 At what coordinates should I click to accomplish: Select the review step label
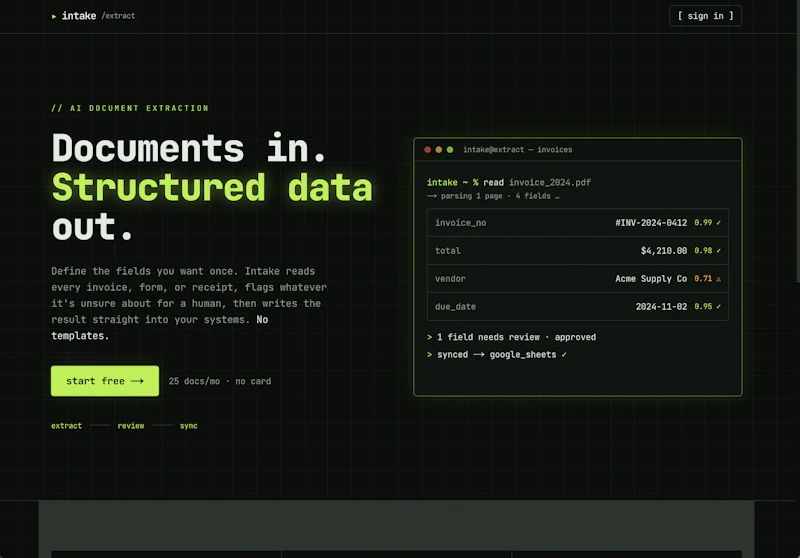131,426
